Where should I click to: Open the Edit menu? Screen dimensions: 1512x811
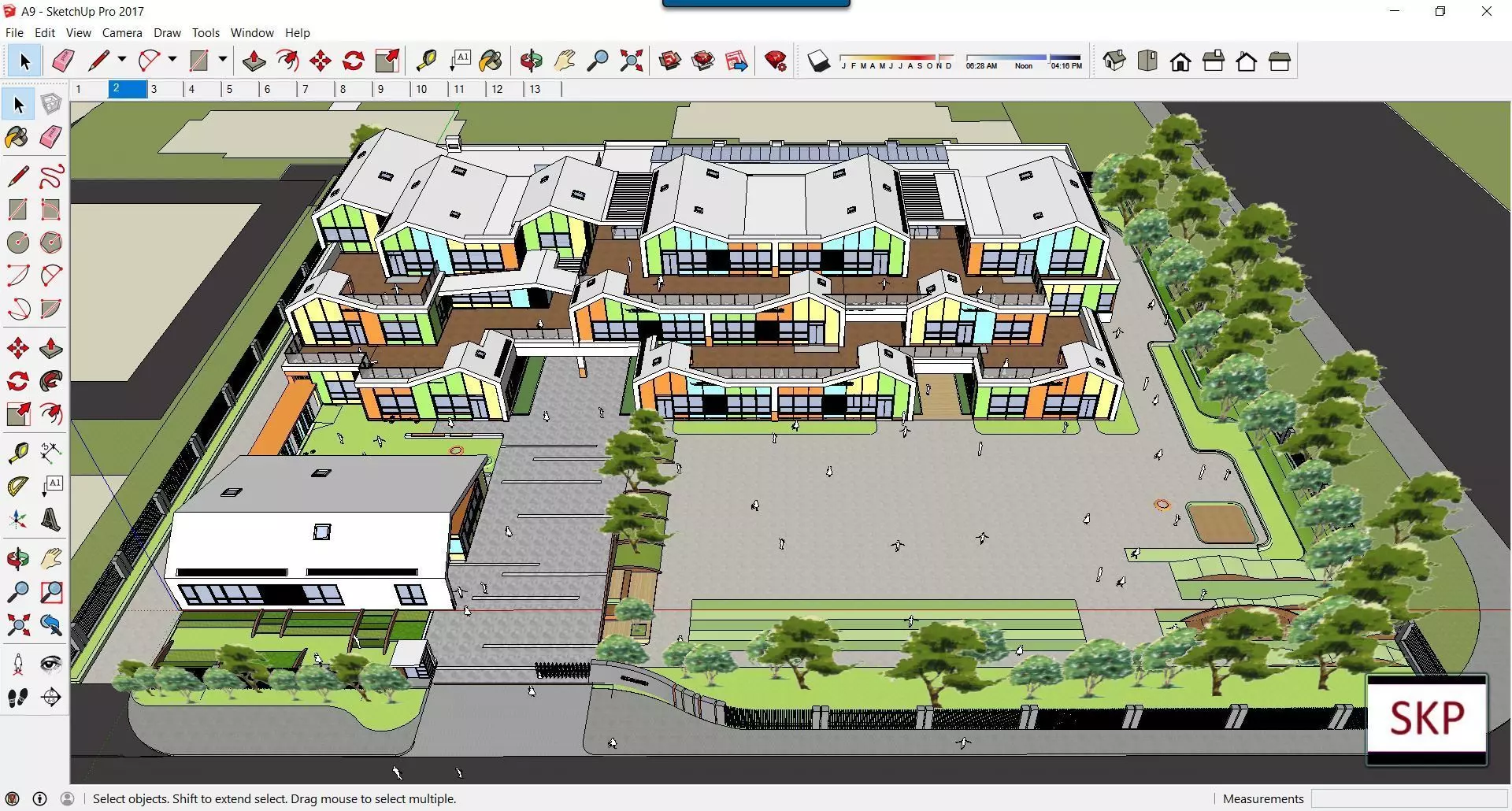(45, 32)
